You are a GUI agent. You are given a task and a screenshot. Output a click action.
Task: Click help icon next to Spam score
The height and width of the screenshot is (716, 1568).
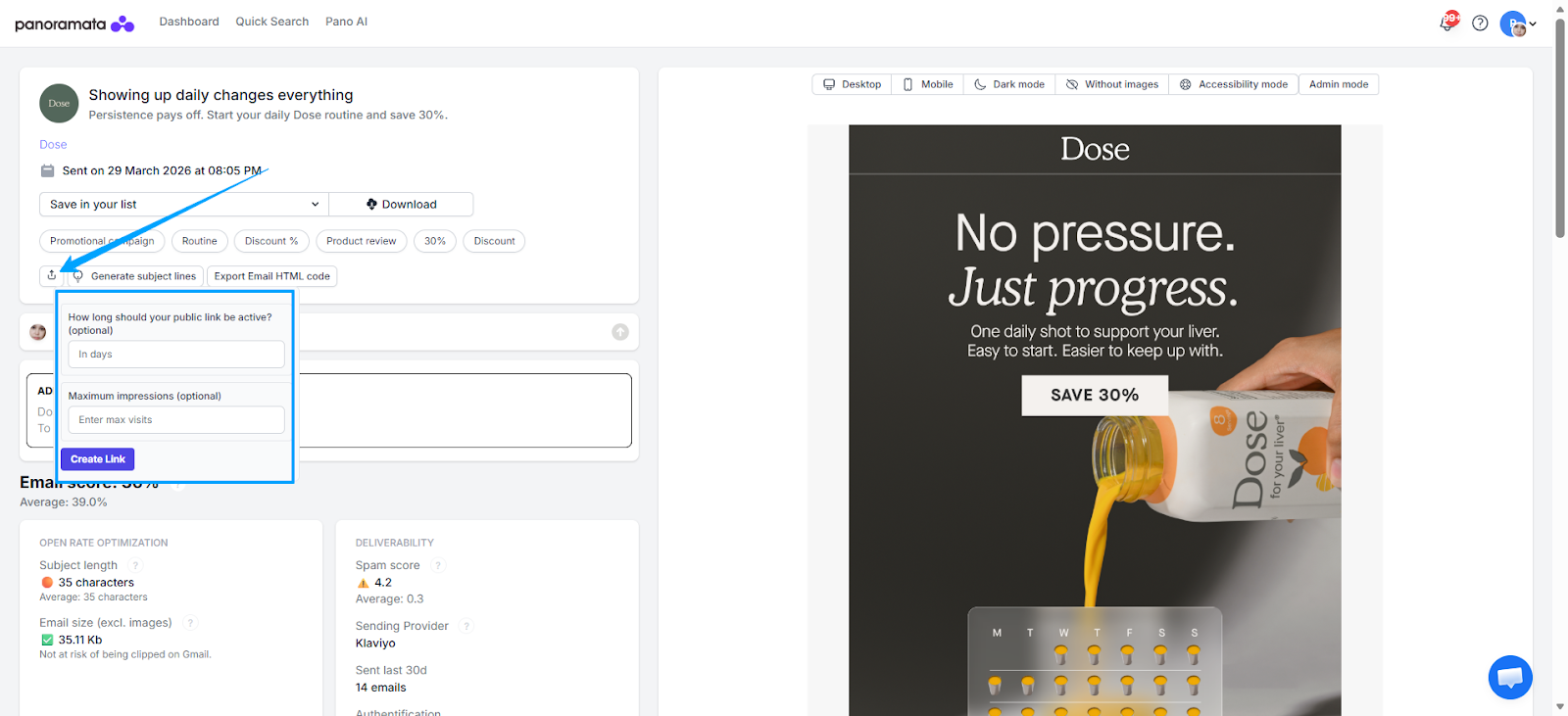[438, 565]
